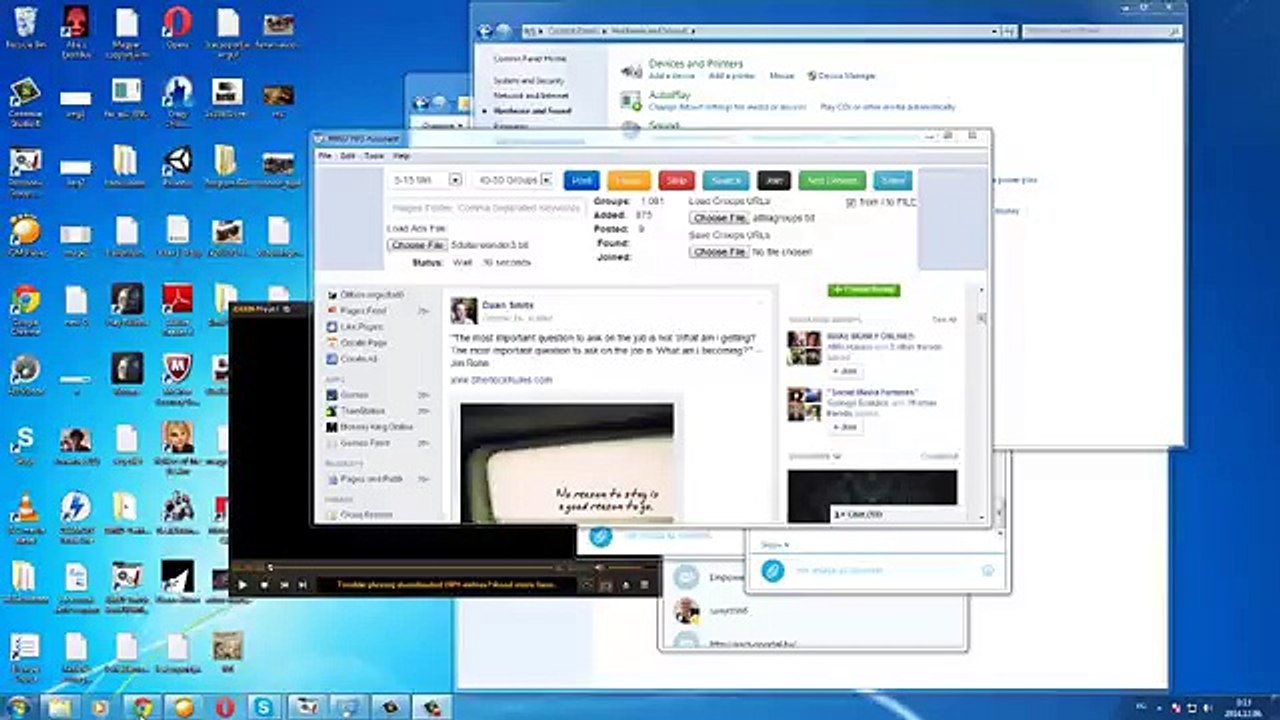This screenshot has width=1280, height=720.
Task: Open the VLC media player desktop icon
Action: coord(25,519)
